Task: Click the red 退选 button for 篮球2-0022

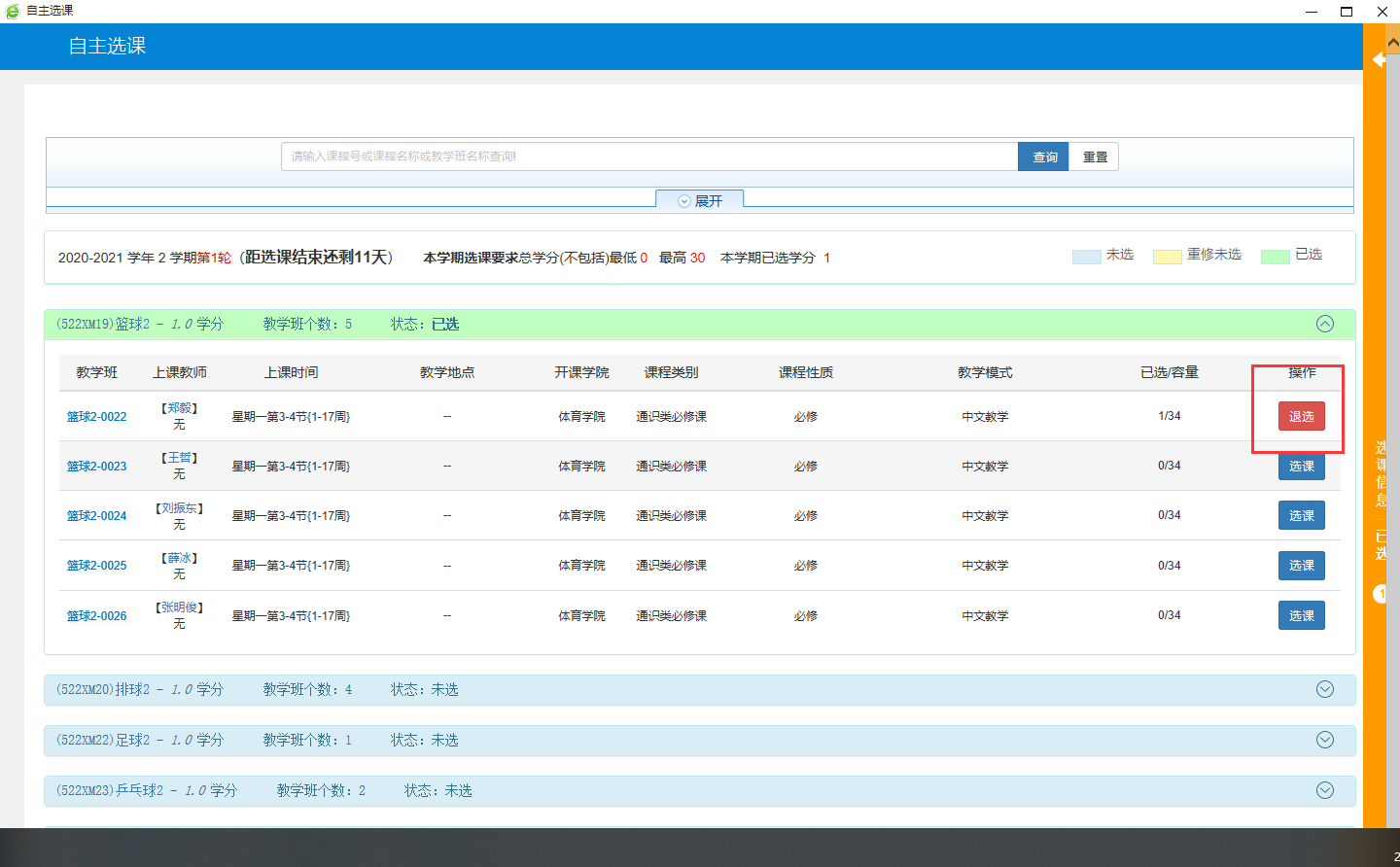Action: (1301, 416)
